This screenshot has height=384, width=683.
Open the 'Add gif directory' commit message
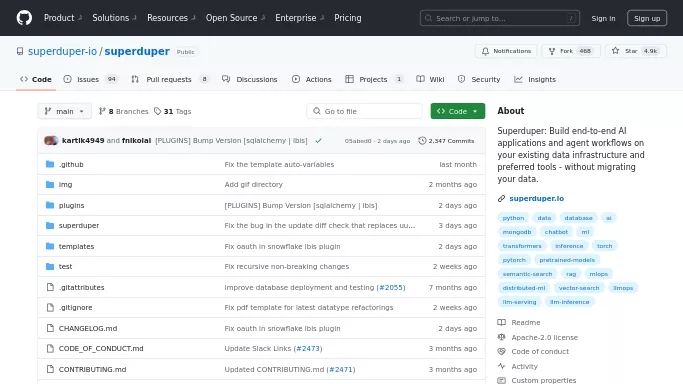click(254, 185)
